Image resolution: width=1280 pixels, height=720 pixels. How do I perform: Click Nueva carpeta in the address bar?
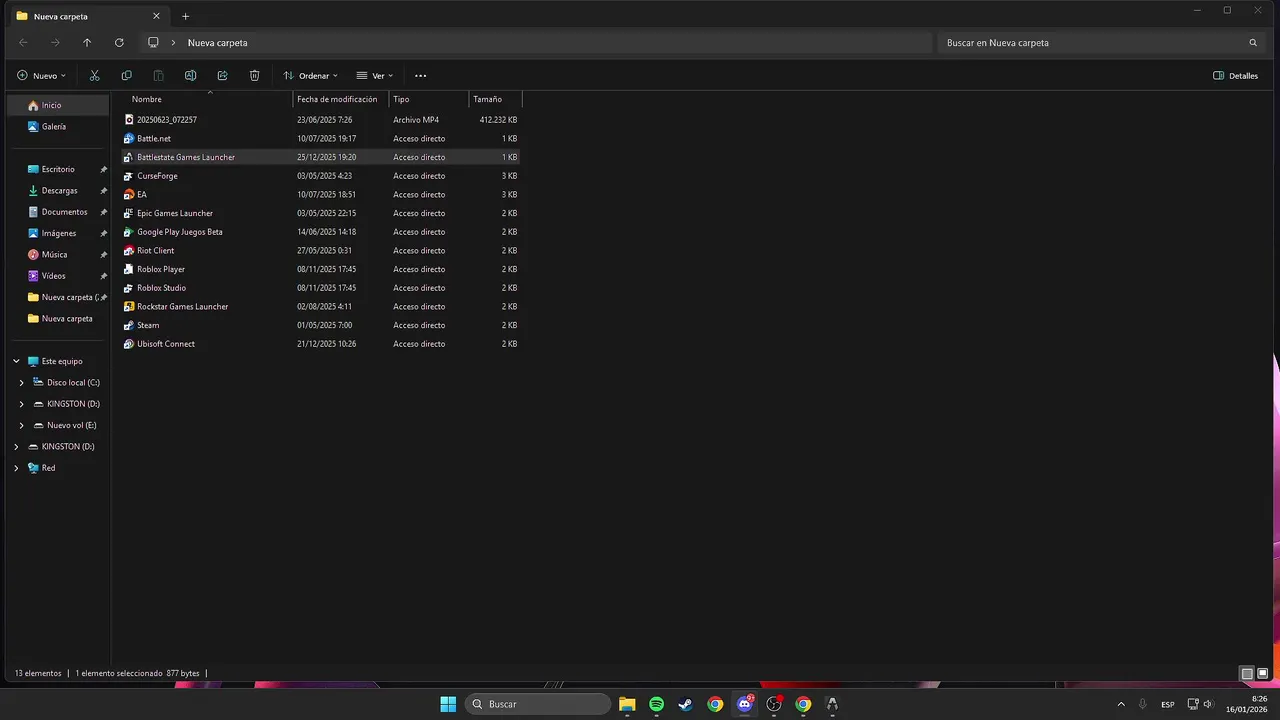[x=217, y=43]
